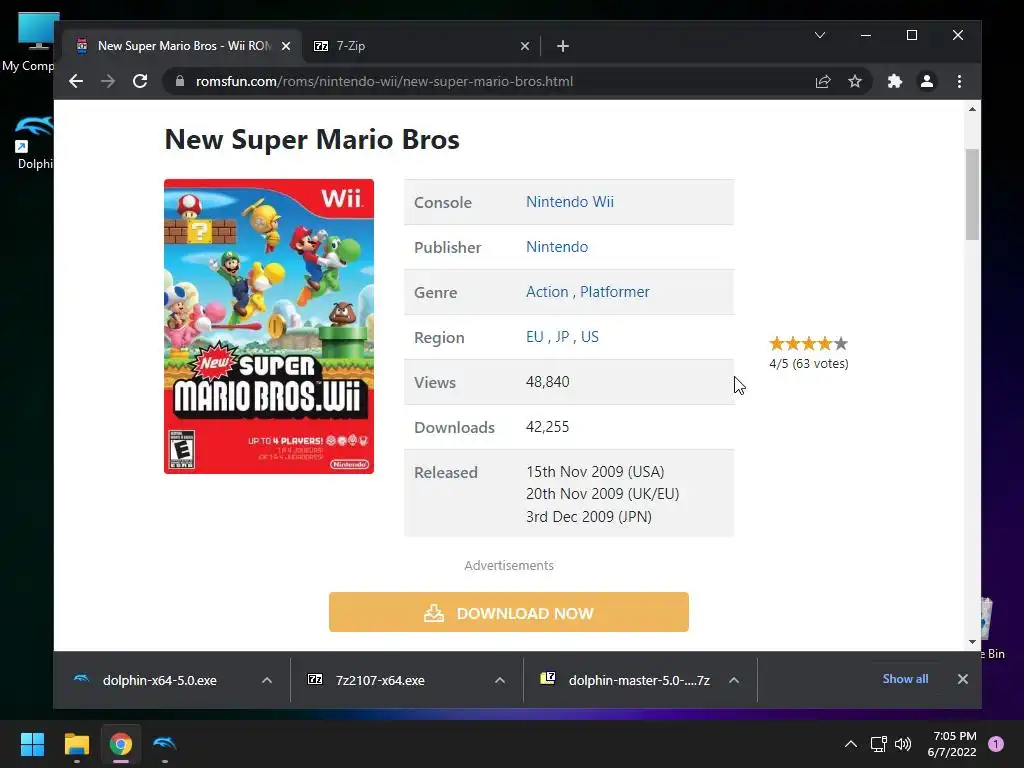Image resolution: width=1024 pixels, height=768 pixels.
Task: Open the Action genre link
Action: (x=547, y=292)
